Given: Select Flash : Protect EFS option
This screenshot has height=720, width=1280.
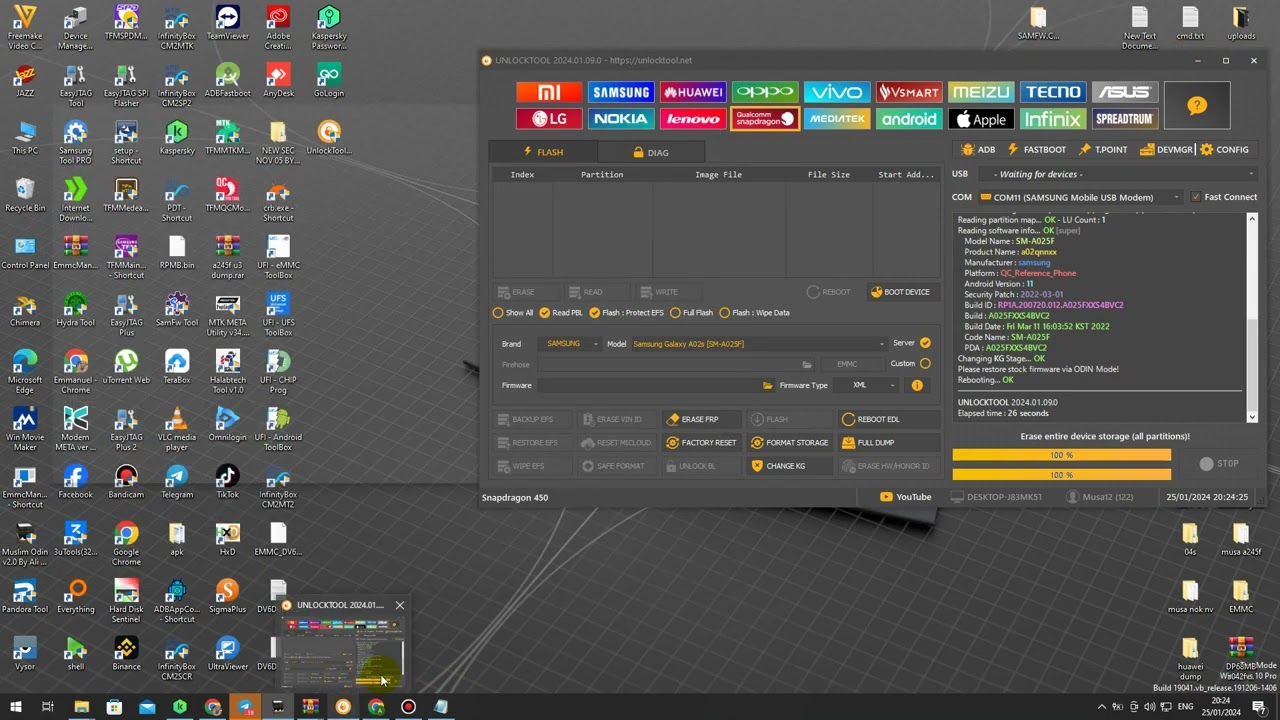Looking at the screenshot, I should coord(627,313).
